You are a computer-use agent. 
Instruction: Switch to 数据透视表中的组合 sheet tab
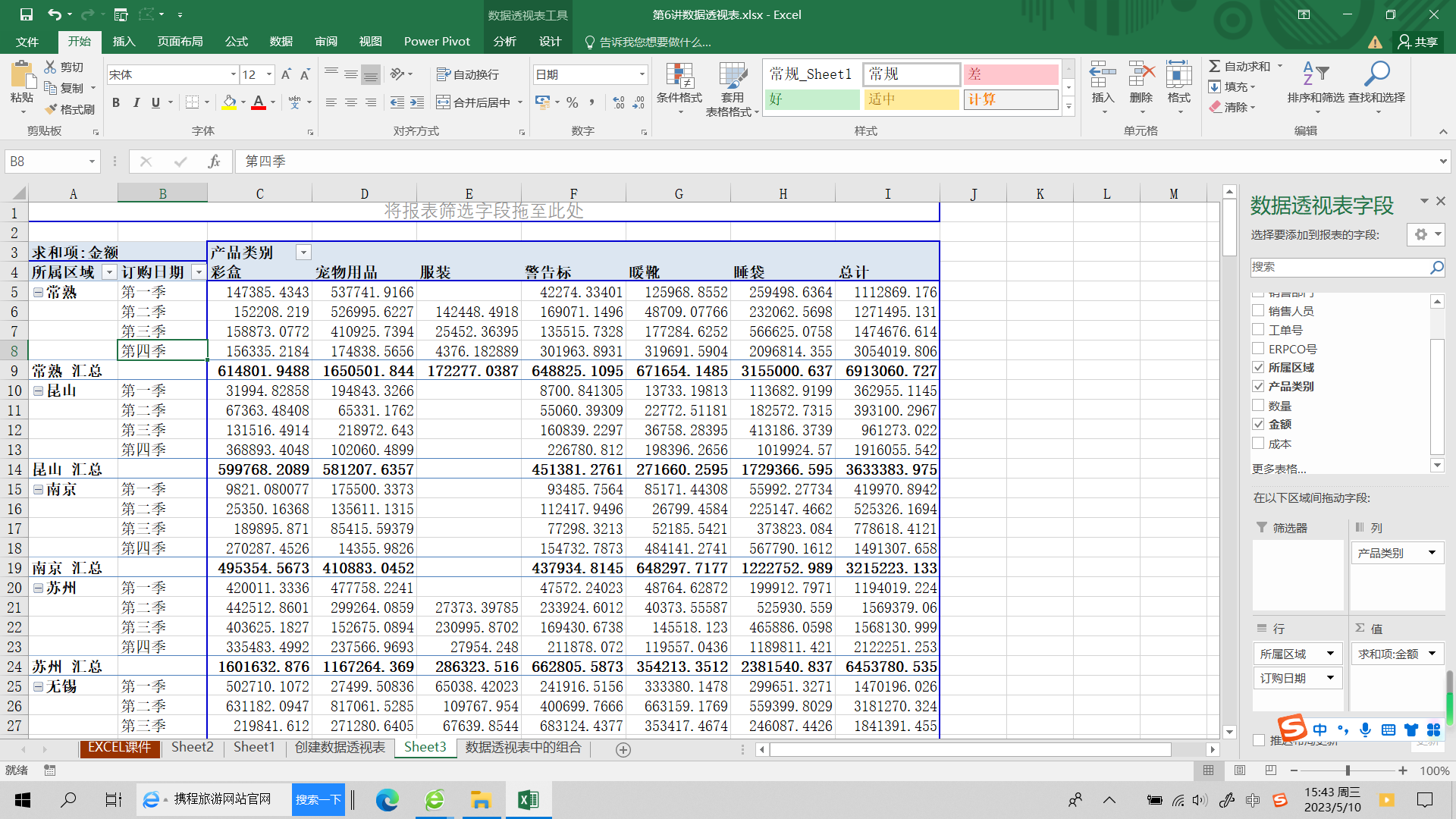(x=523, y=748)
